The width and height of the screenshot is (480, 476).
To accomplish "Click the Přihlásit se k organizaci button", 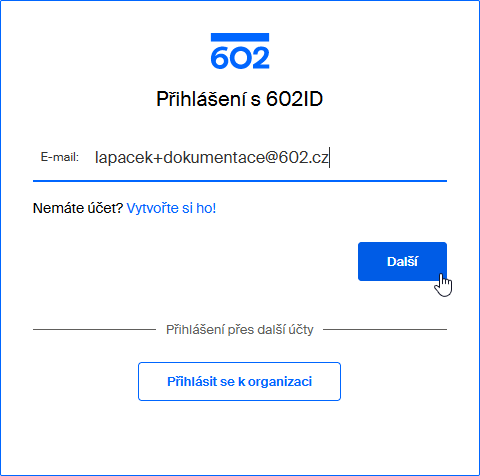I will click(239, 381).
